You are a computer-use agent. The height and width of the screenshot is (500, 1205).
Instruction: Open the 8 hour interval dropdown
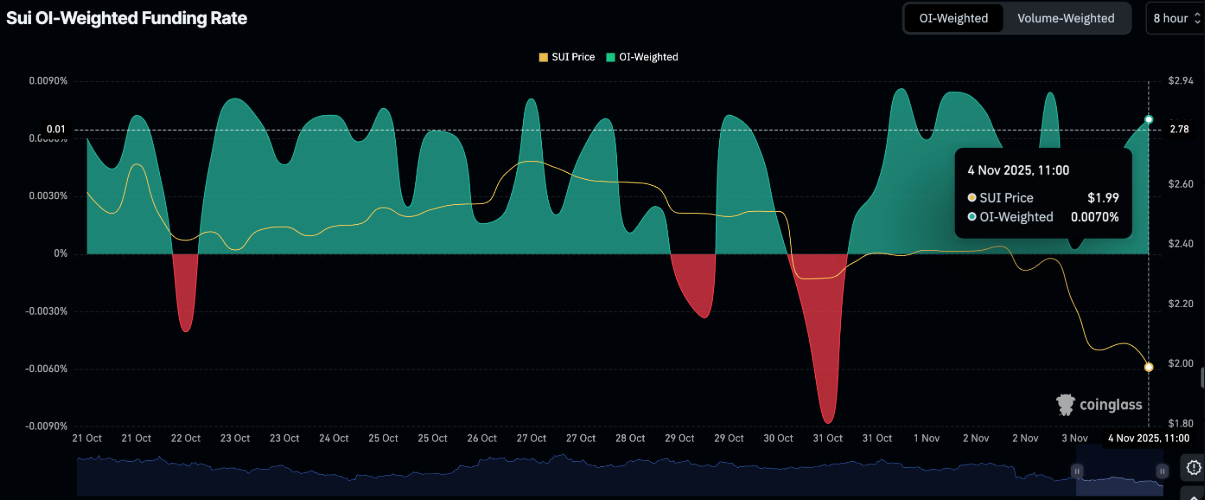(1170, 18)
